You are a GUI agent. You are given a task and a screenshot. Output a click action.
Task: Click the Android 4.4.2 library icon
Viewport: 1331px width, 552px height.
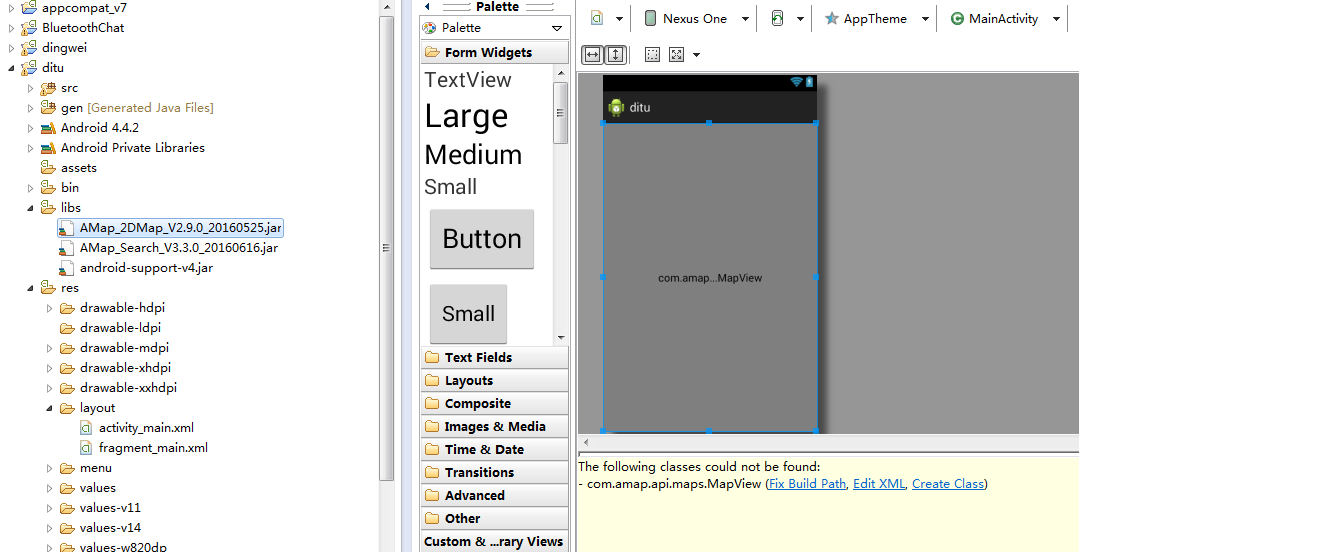48,128
